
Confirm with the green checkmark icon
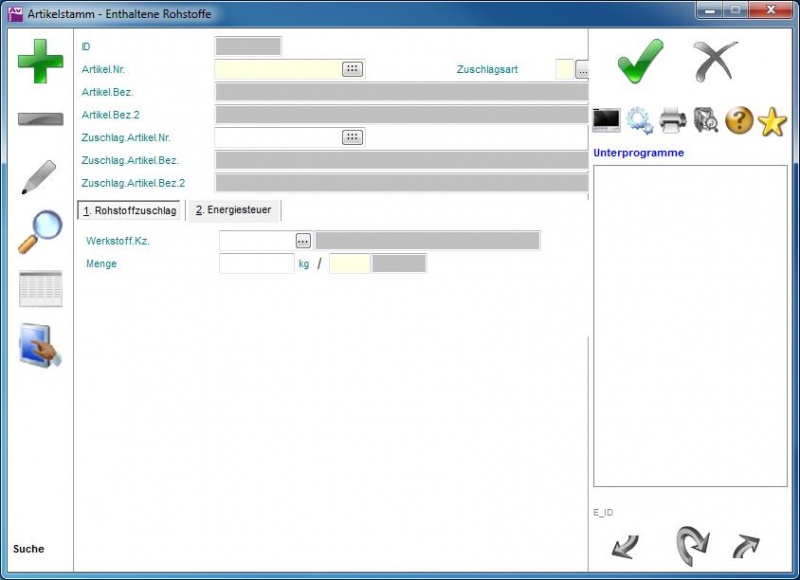[x=639, y=62]
